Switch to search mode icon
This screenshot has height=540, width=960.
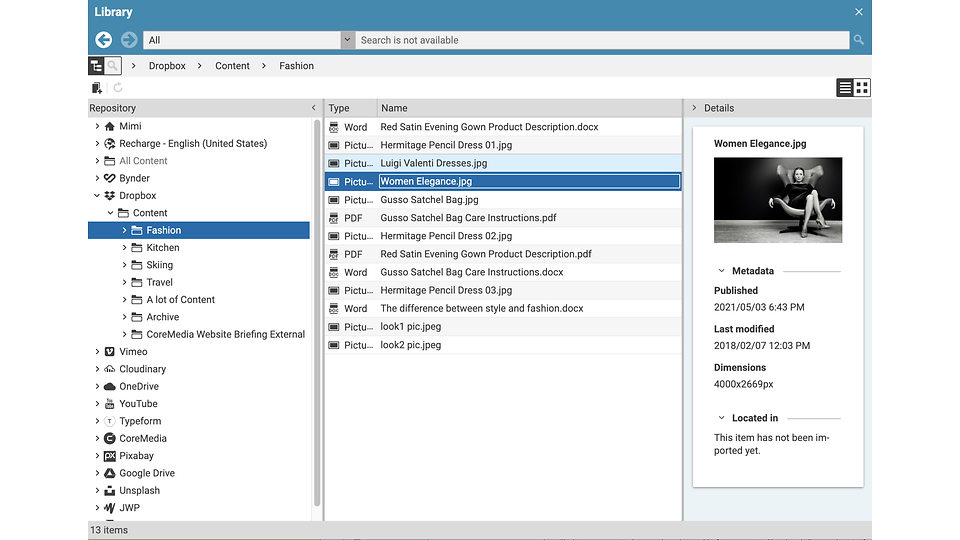[113, 66]
